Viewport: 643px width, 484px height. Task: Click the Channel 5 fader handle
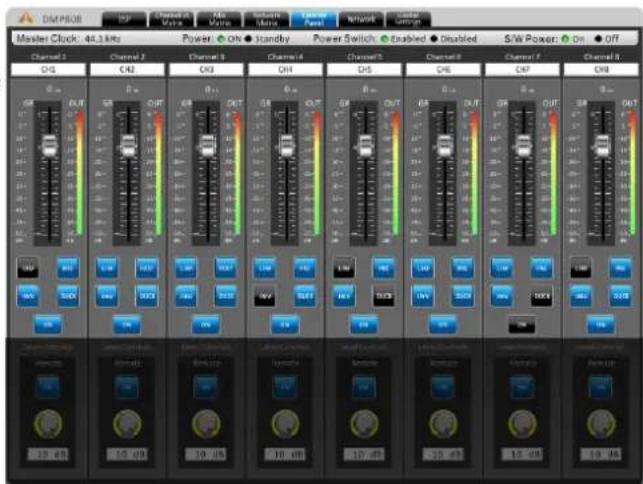click(365, 145)
